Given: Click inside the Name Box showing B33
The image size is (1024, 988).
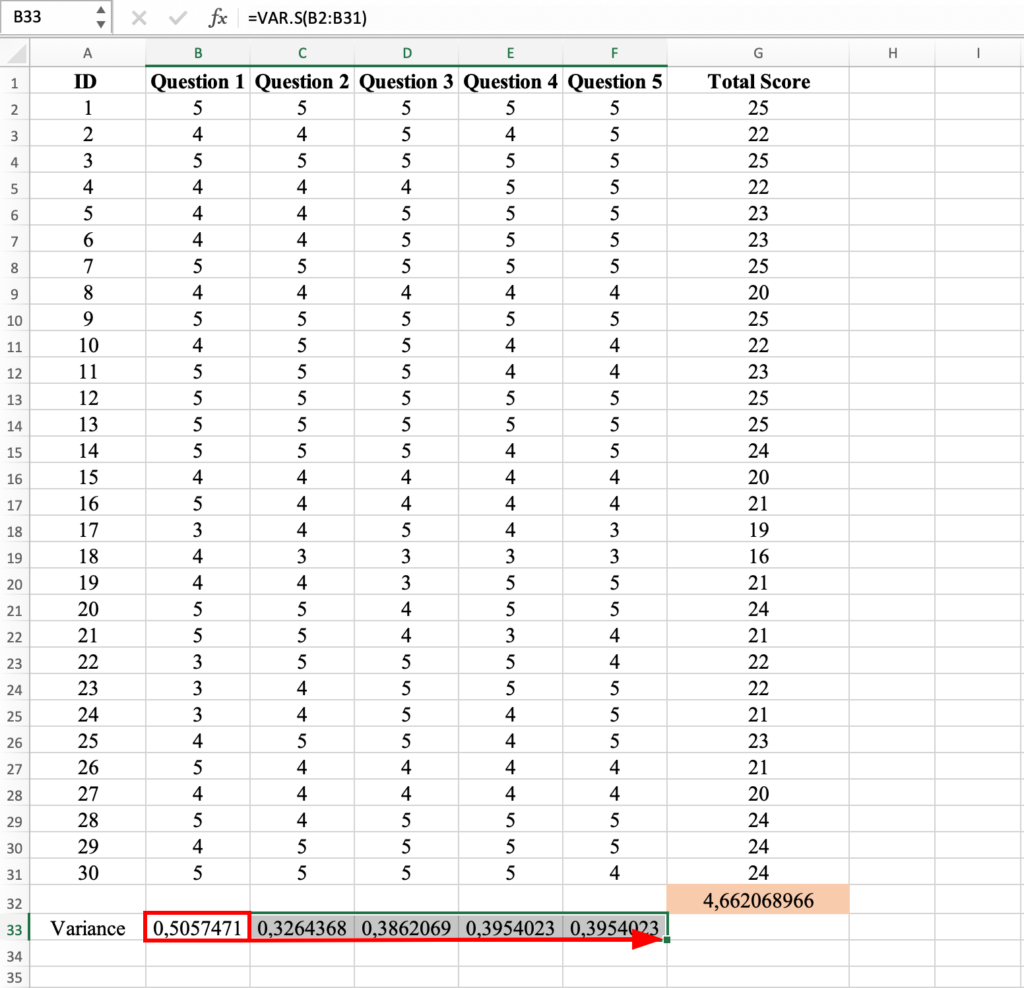Looking at the screenshot, I should 45,17.
